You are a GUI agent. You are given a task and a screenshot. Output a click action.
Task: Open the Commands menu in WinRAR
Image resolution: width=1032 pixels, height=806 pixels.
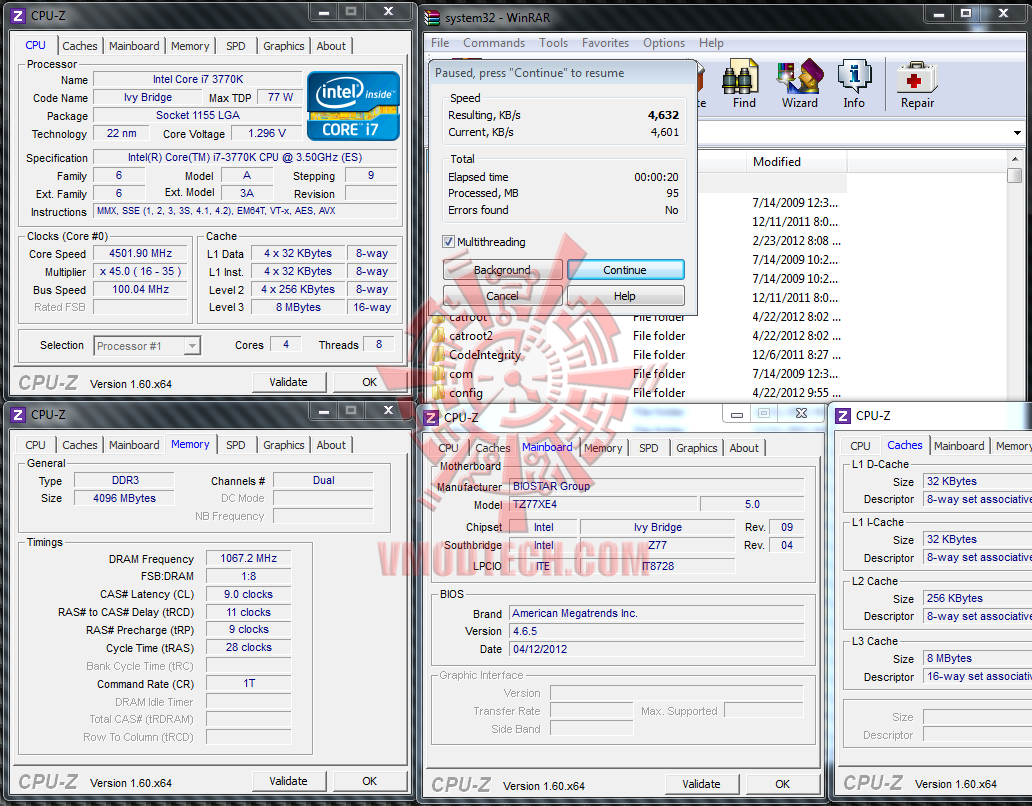coord(494,43)
